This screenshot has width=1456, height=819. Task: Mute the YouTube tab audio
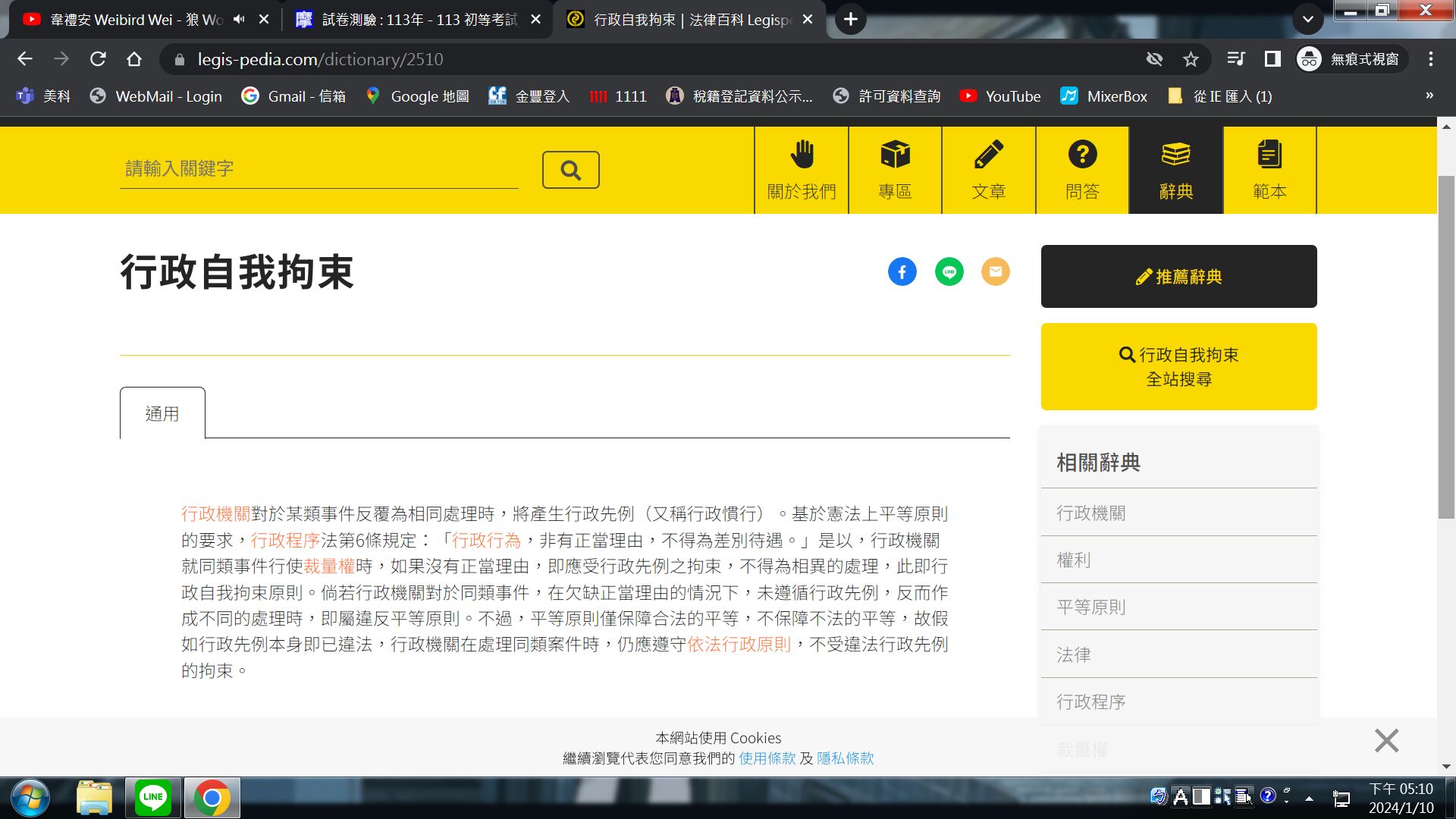click(240, 19)
